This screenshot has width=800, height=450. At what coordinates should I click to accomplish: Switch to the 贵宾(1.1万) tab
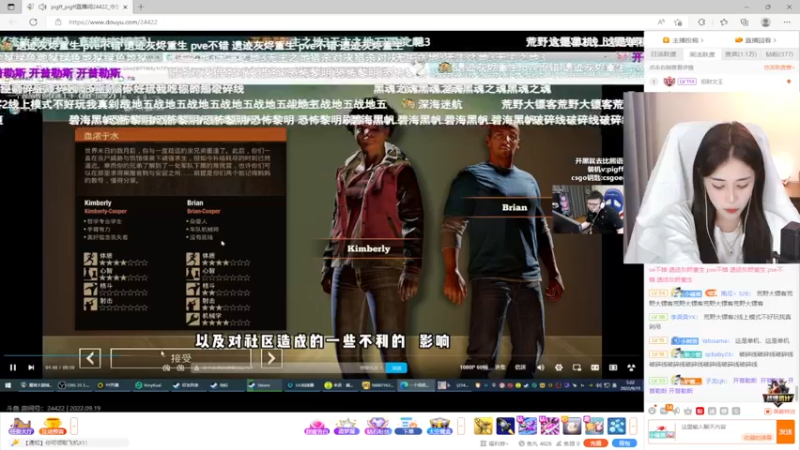[x=741, y=54]
